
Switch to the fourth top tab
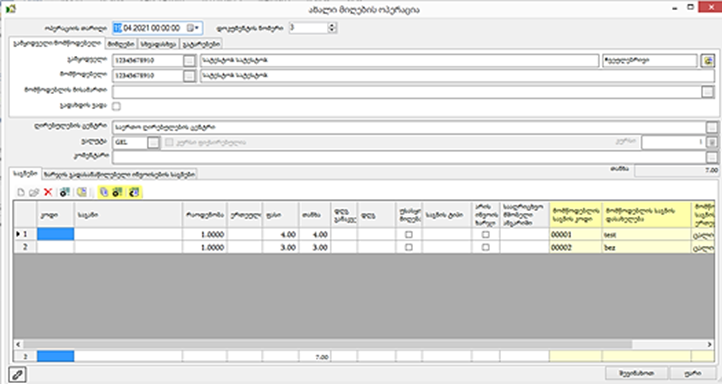coord(201,44)
